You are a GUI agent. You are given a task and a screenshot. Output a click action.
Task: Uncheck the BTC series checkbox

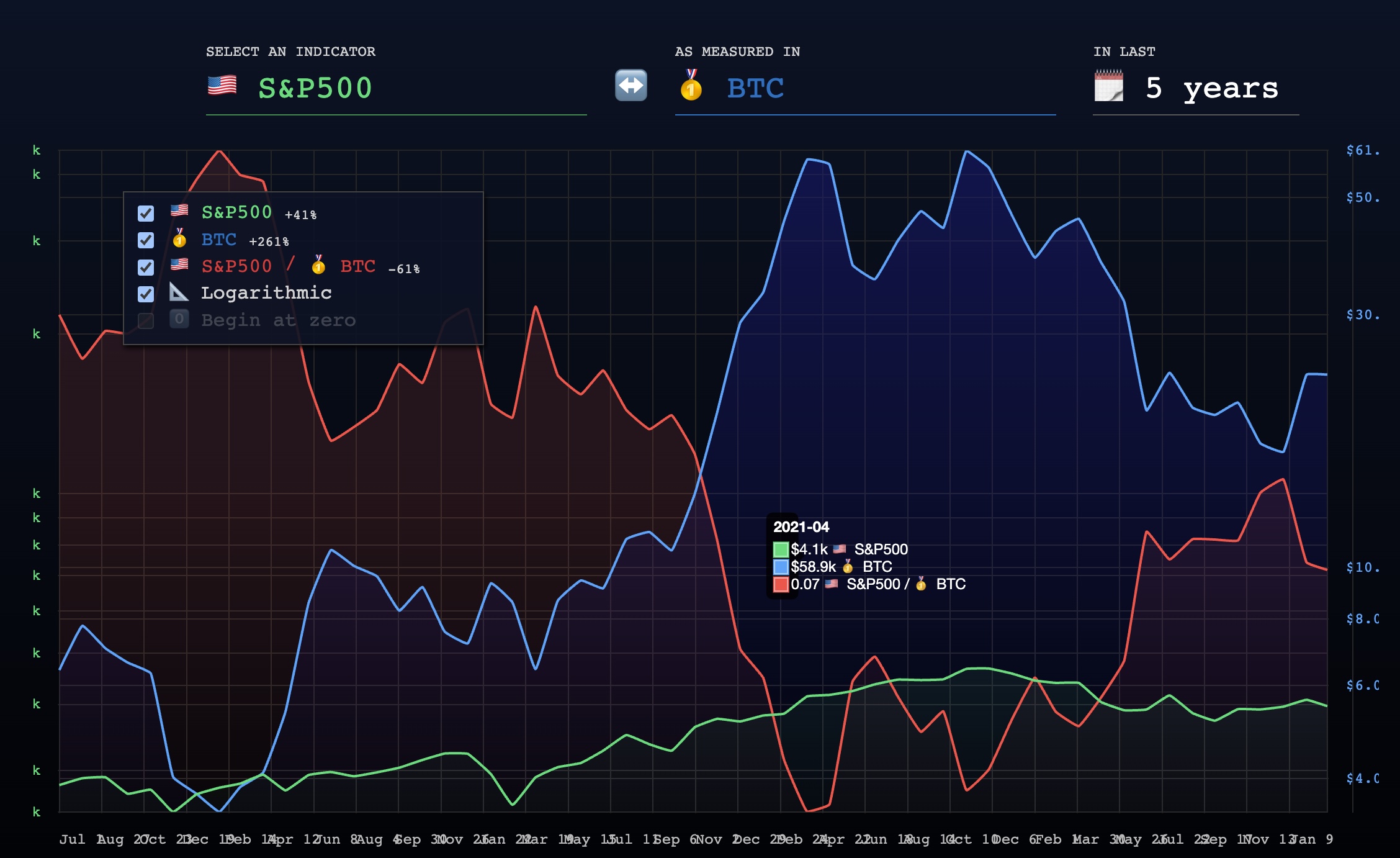pos(146,240)
